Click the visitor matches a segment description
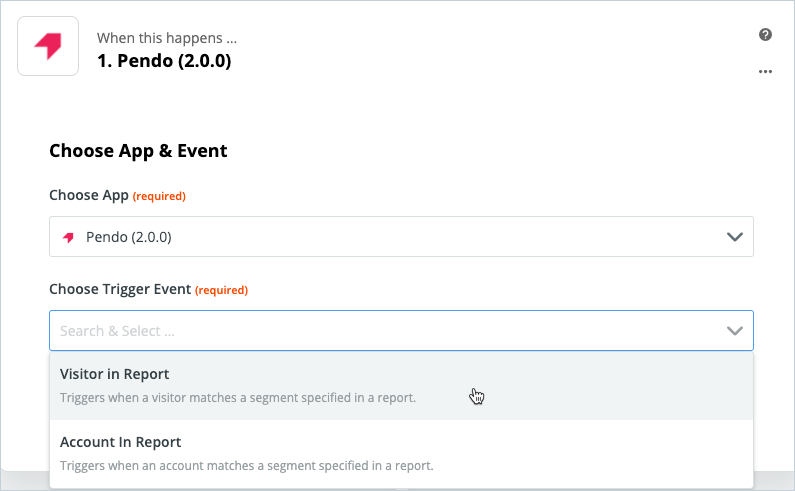The height and width of the screenshot is (491, 795). pos(238,398)
